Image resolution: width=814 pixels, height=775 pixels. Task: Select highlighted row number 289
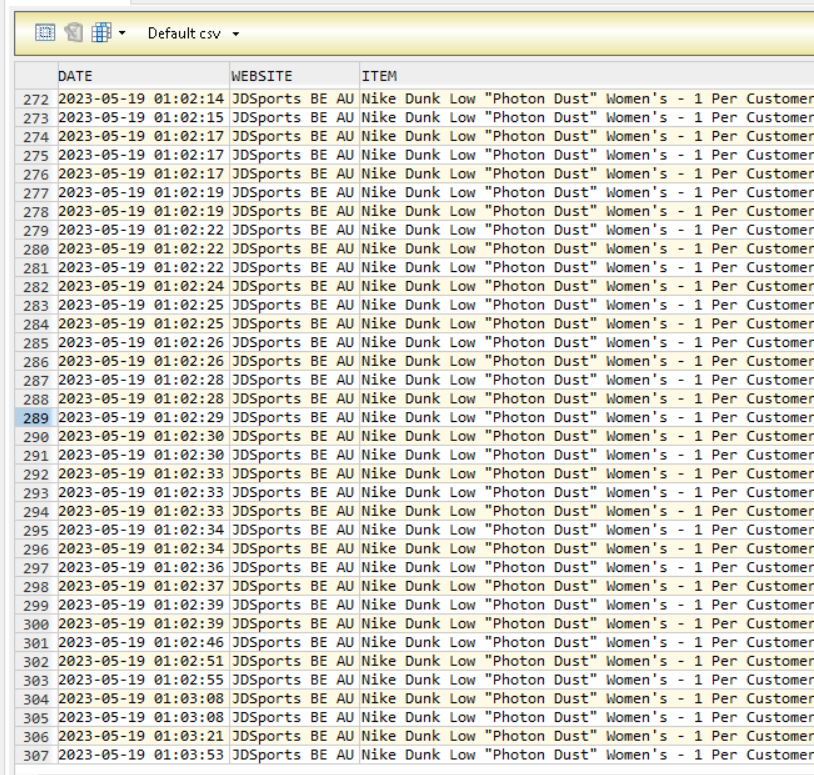pos(36,418)
